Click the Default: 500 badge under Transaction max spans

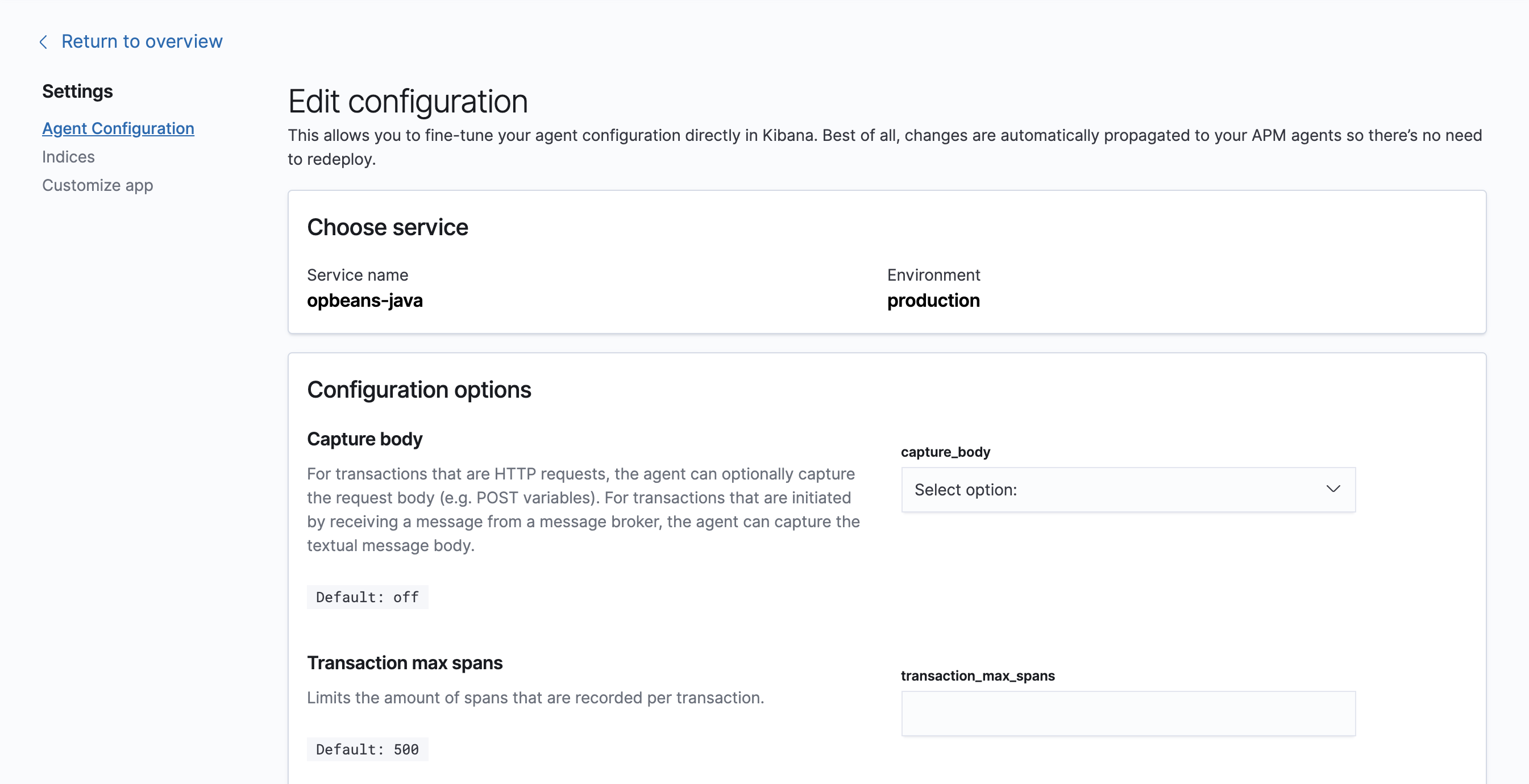[x=367, y=749]
